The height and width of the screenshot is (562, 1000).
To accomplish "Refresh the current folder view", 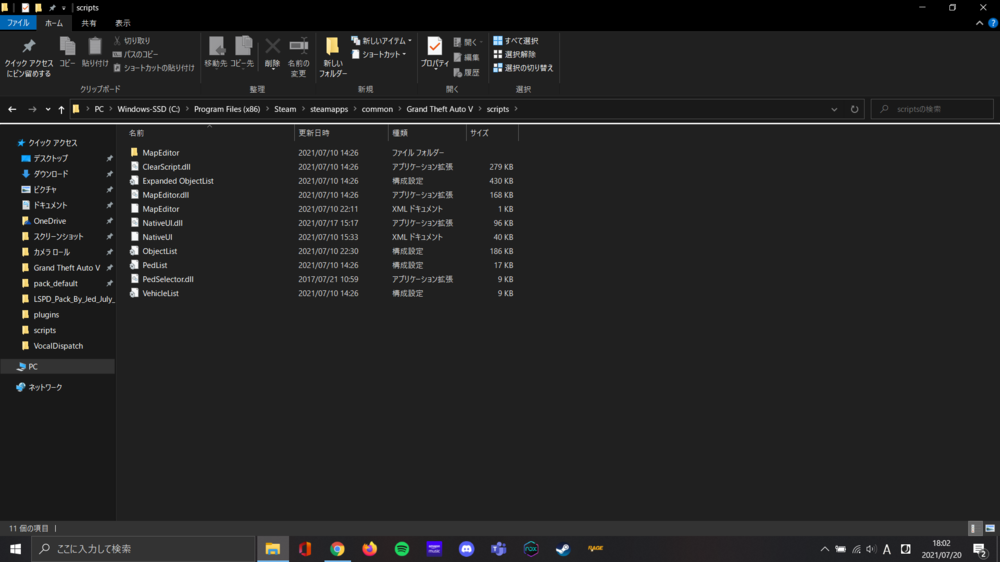I will click(x=855, y=109).
